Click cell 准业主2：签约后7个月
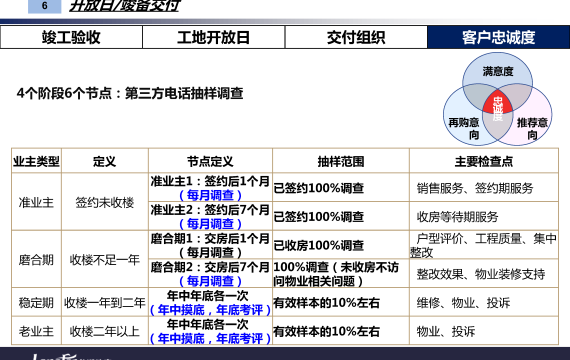The height and width of the screenshot is (360, 570). (210, 216)
